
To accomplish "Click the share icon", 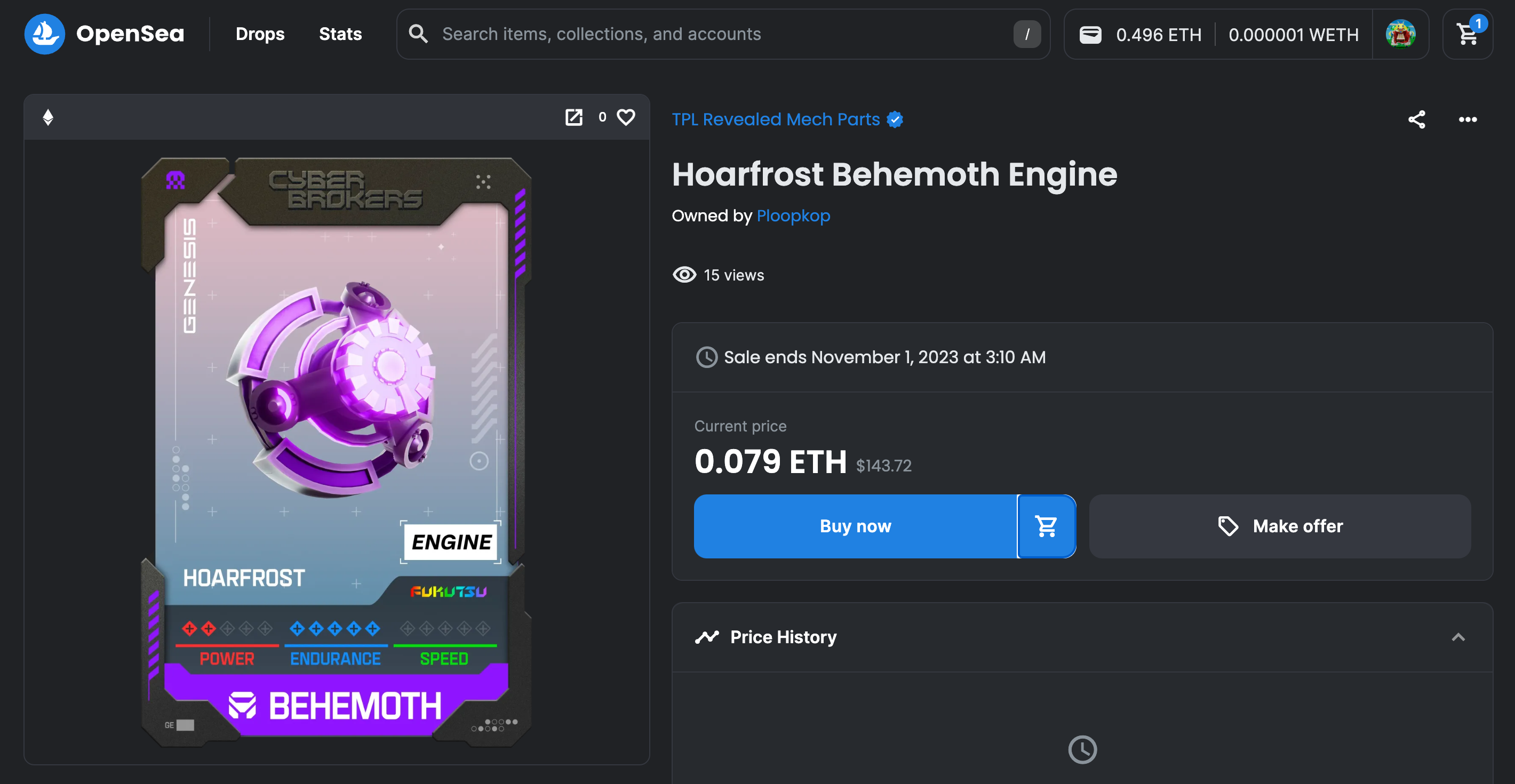I will [1416, 119].
